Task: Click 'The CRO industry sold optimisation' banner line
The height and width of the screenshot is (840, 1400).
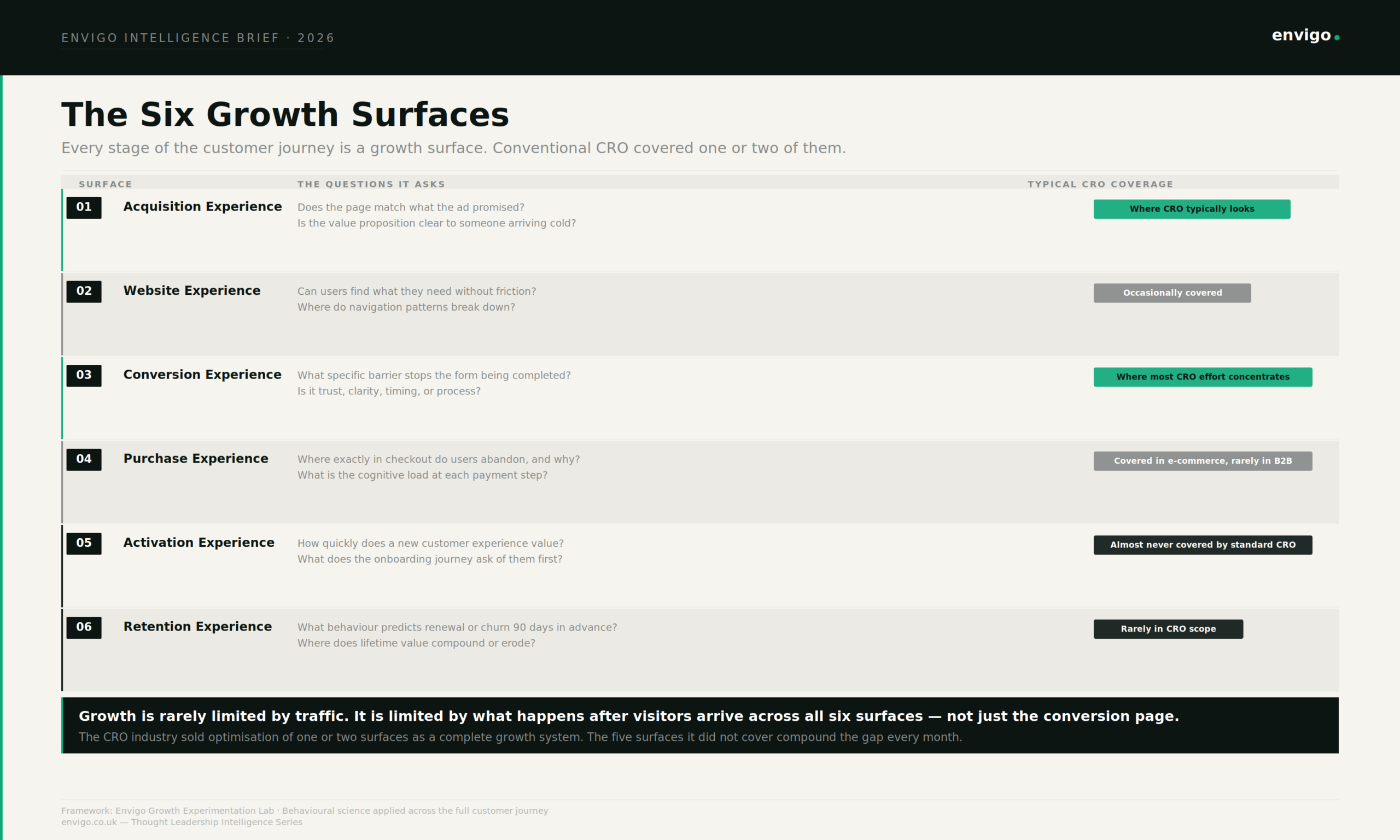Action: coord(520,738)
